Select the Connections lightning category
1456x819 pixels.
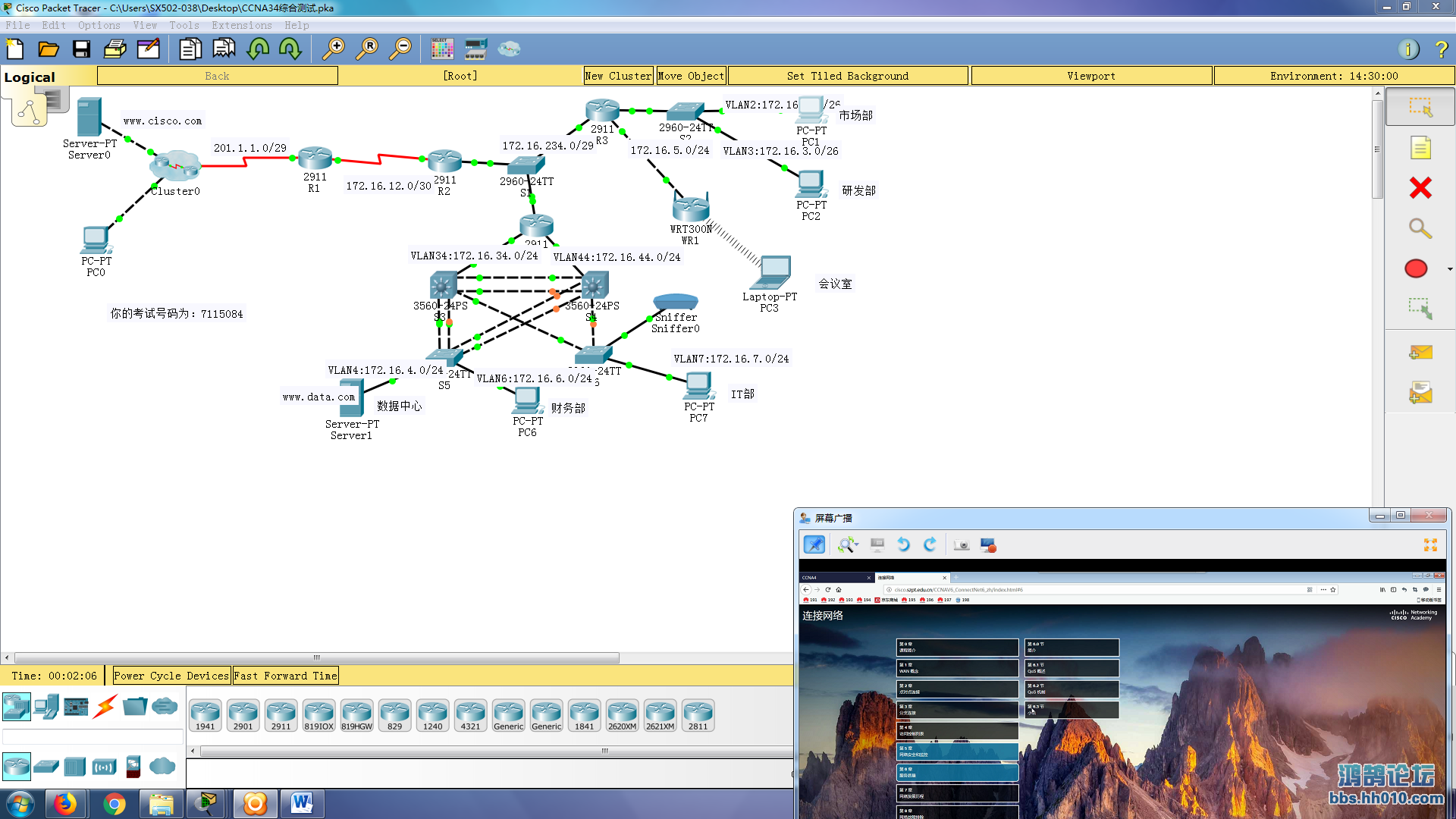pyautogui.click(x=105, y=707)
